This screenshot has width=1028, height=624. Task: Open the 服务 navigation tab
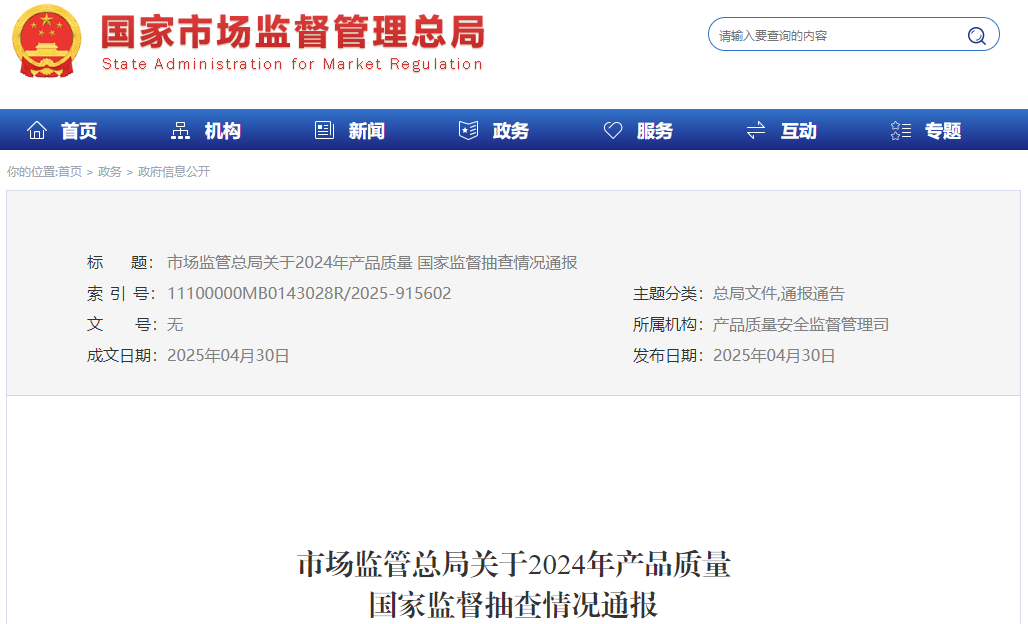[655, 131]
